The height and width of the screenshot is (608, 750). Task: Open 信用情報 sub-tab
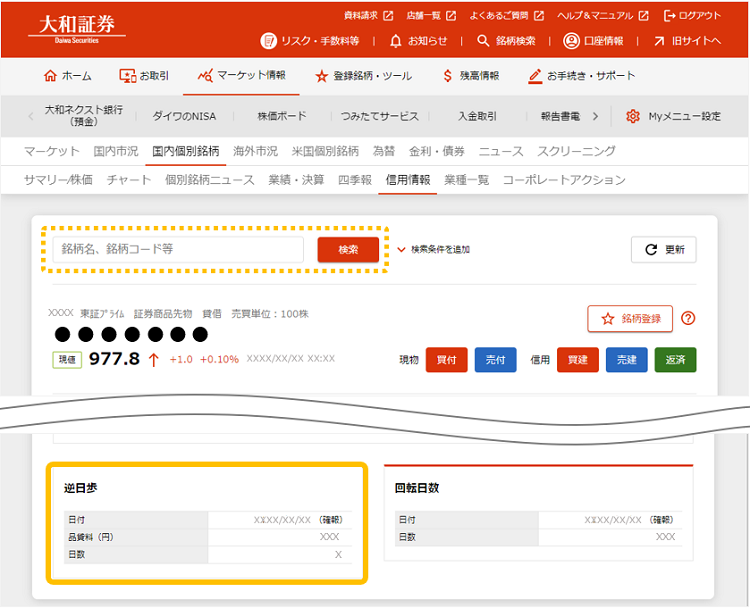coord(408,180)
